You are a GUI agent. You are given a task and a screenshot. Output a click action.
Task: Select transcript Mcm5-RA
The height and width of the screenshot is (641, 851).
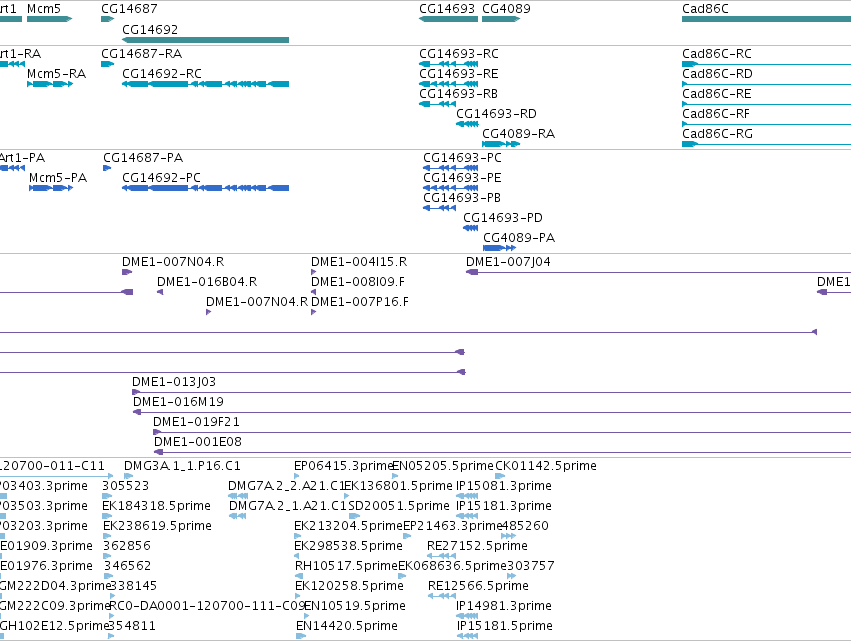tap(50, 84)
